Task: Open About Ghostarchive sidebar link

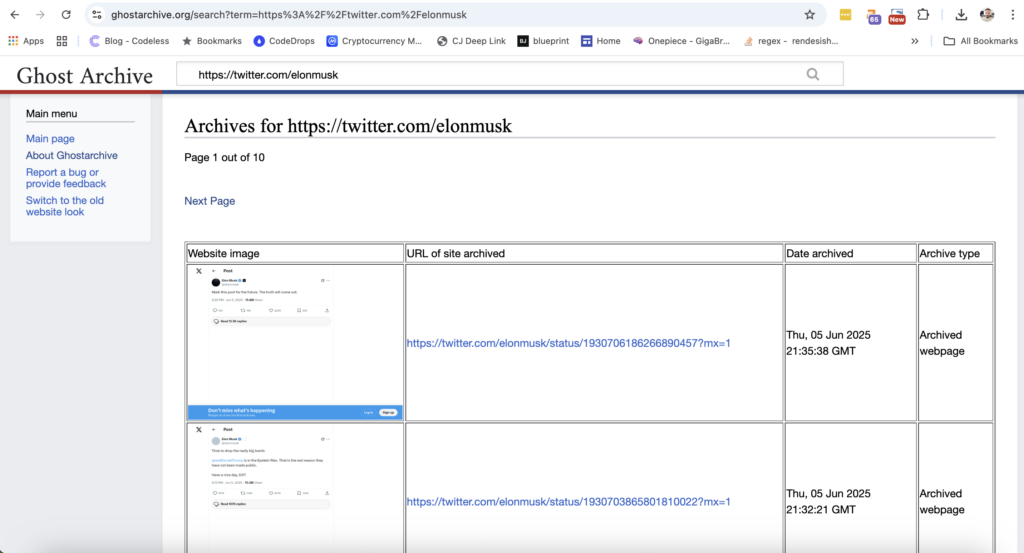Action: [72, 155]
